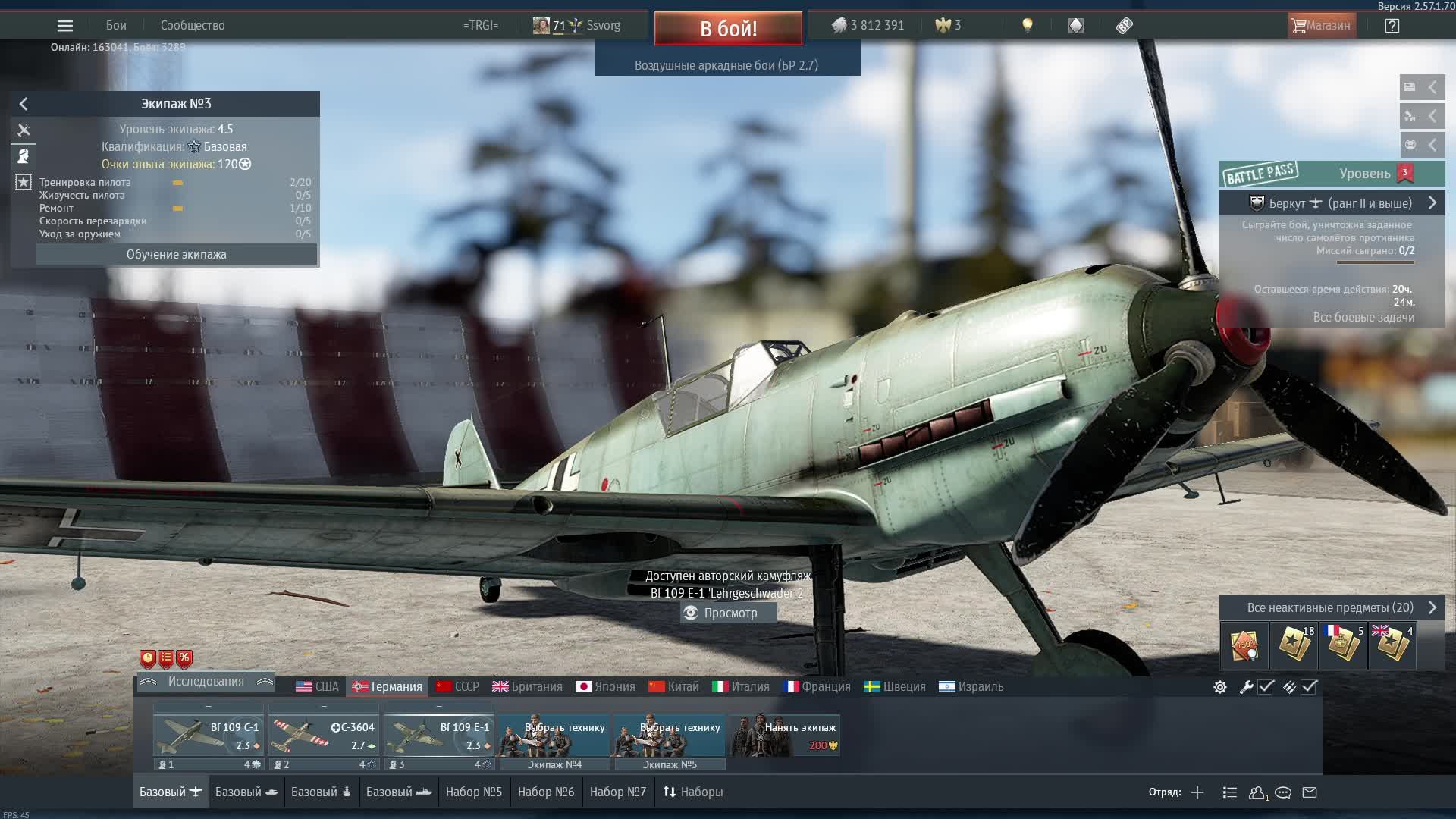Select the first inactive booster item
Viewport: 1456px width, 819px height.
[1244, 645]
